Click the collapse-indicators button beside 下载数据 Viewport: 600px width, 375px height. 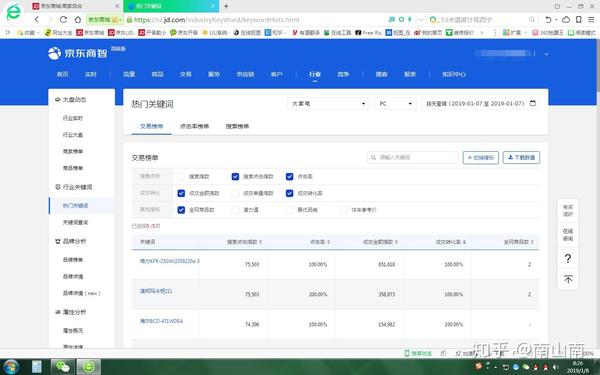[481, 158]
